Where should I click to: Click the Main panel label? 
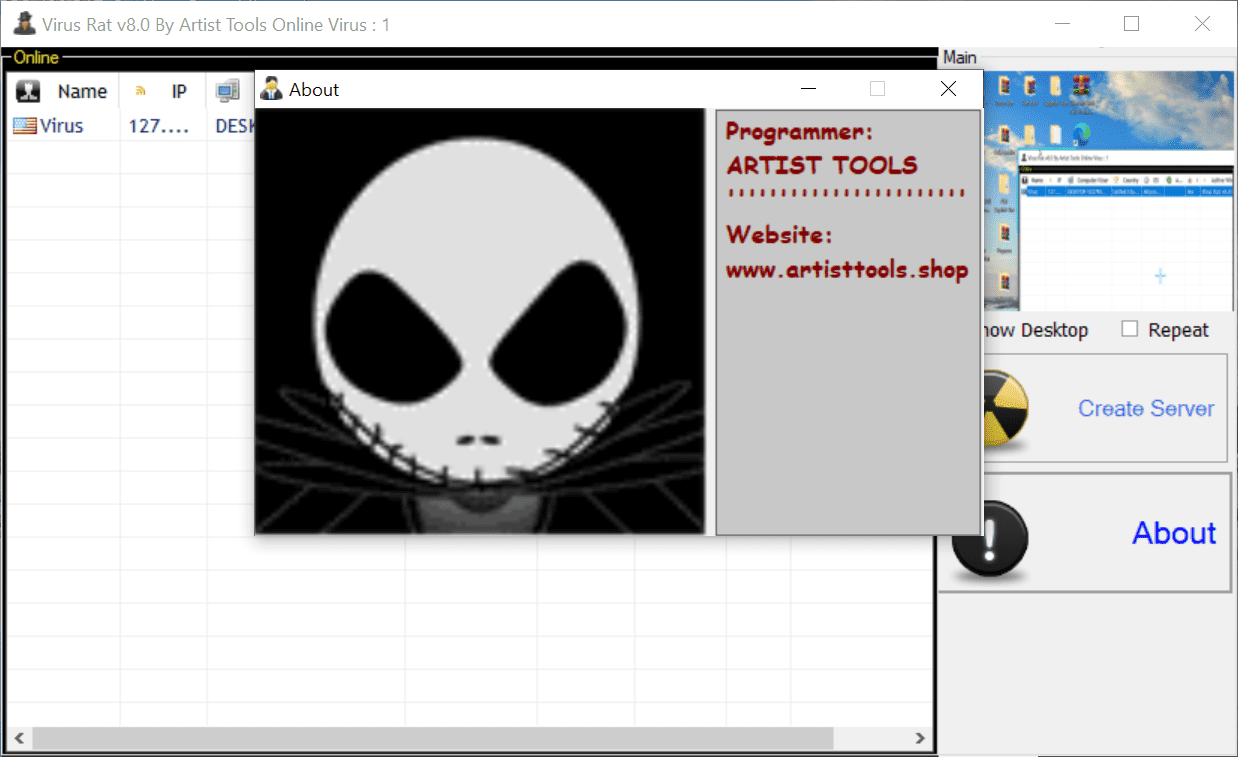tap(960, 58)
